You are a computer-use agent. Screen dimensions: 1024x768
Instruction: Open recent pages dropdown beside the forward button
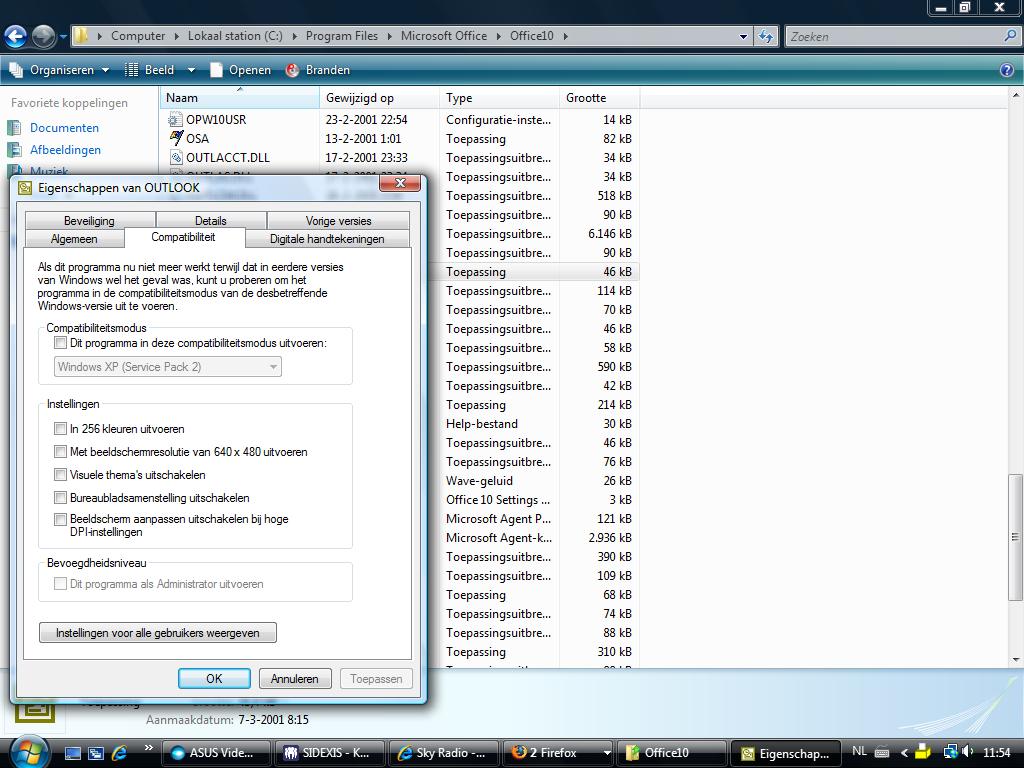coord(63,37)
